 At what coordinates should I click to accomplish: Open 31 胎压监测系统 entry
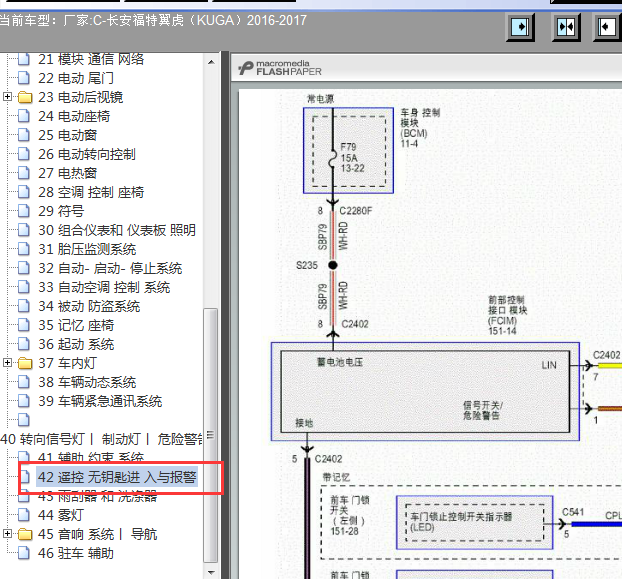coord(87,249)
